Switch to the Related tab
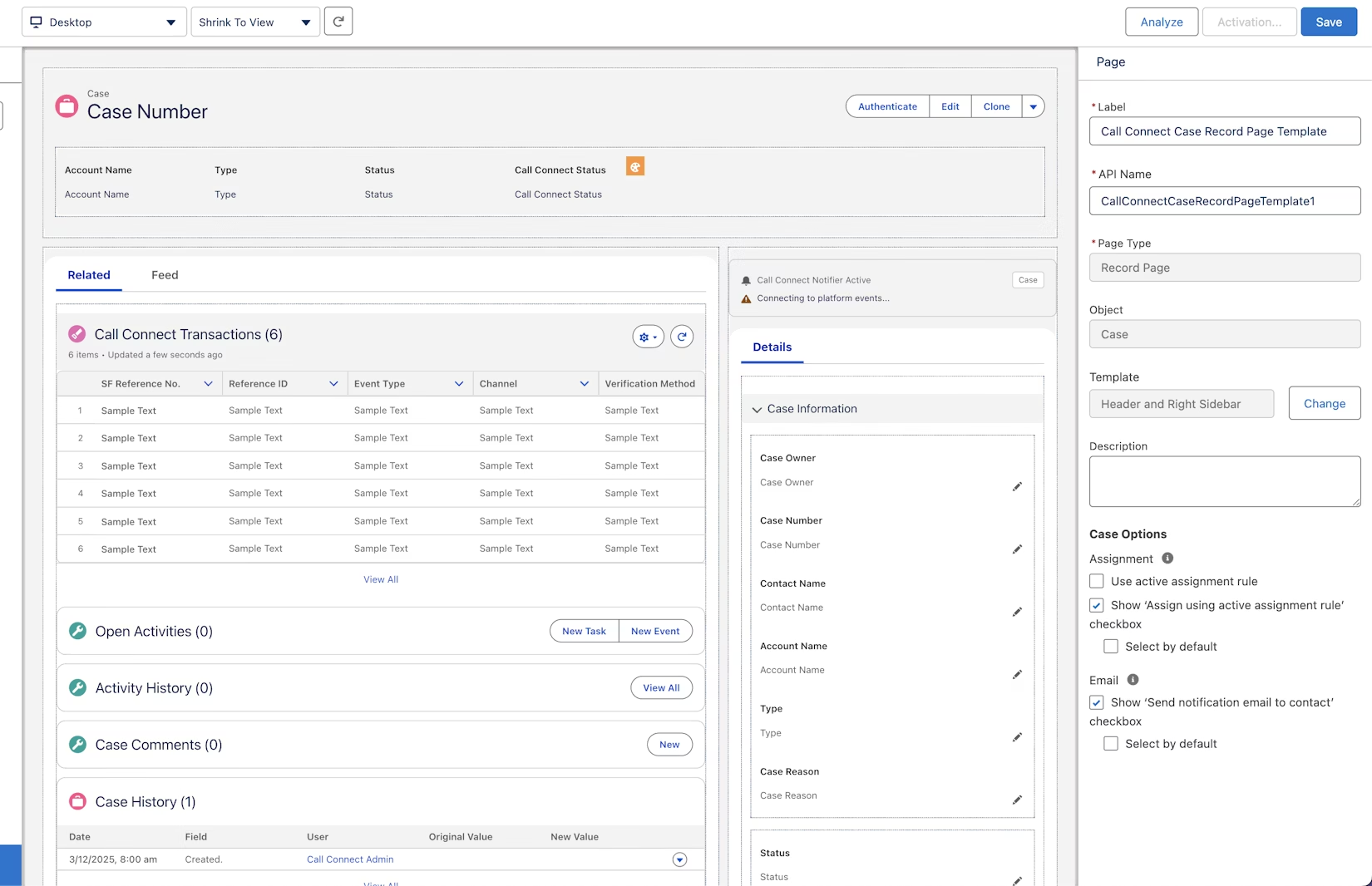Image resolution: width=1372 pixels, height=886 pixels. coord(89,275)
